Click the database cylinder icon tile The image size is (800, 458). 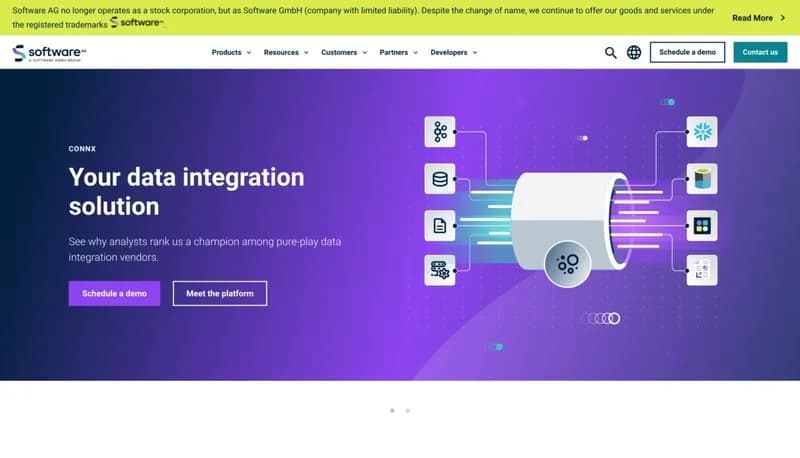440,179
